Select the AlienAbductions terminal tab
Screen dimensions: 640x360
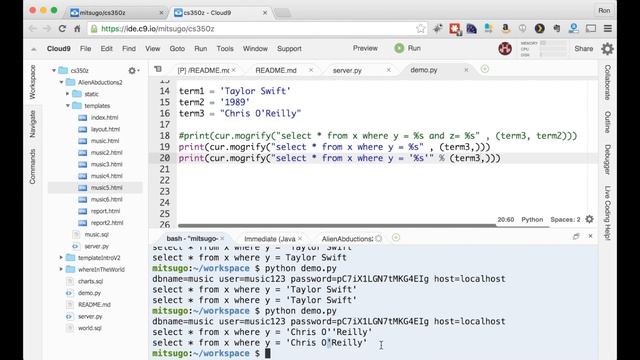347,239
